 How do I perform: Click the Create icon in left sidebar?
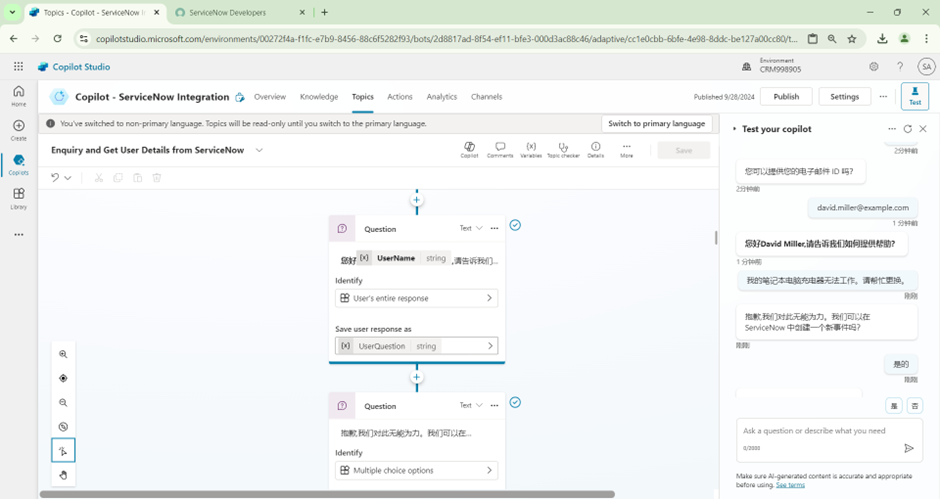(x=18, y=130)
